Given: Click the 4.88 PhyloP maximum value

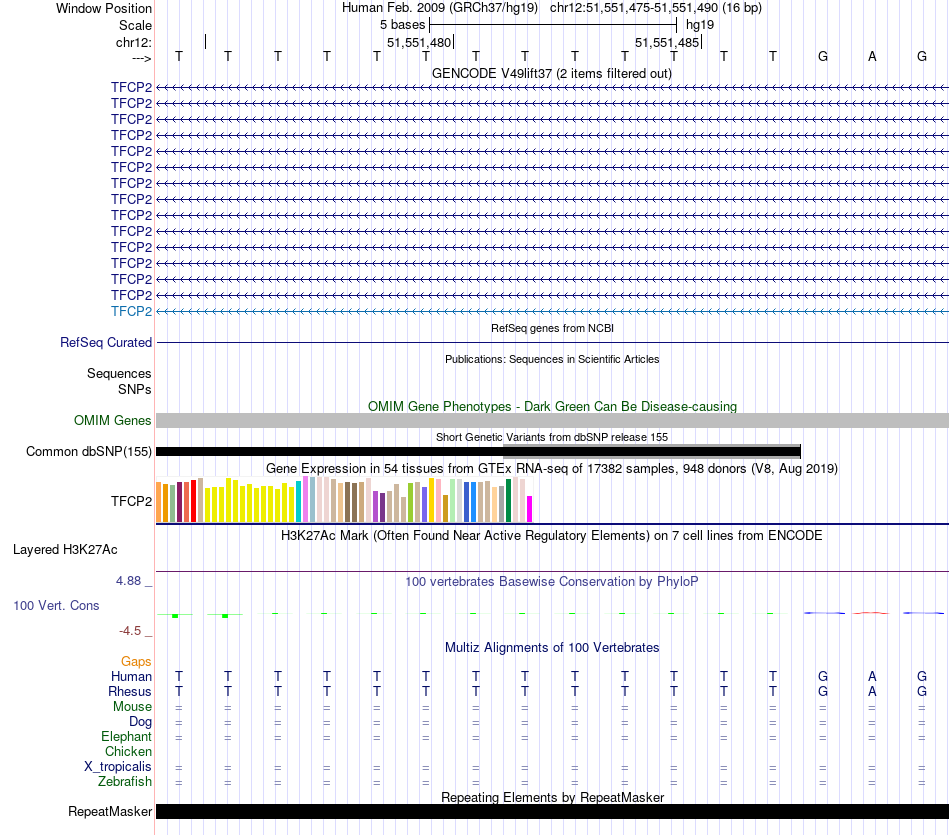Looking at the screenshot, I should pyautogui.click(x=128, y=581).
